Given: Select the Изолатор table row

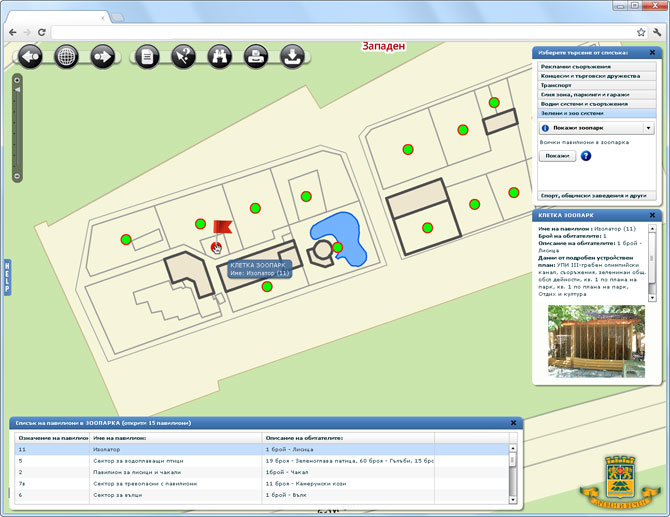Looking at the screenshot, I should (x=262, y=449).
